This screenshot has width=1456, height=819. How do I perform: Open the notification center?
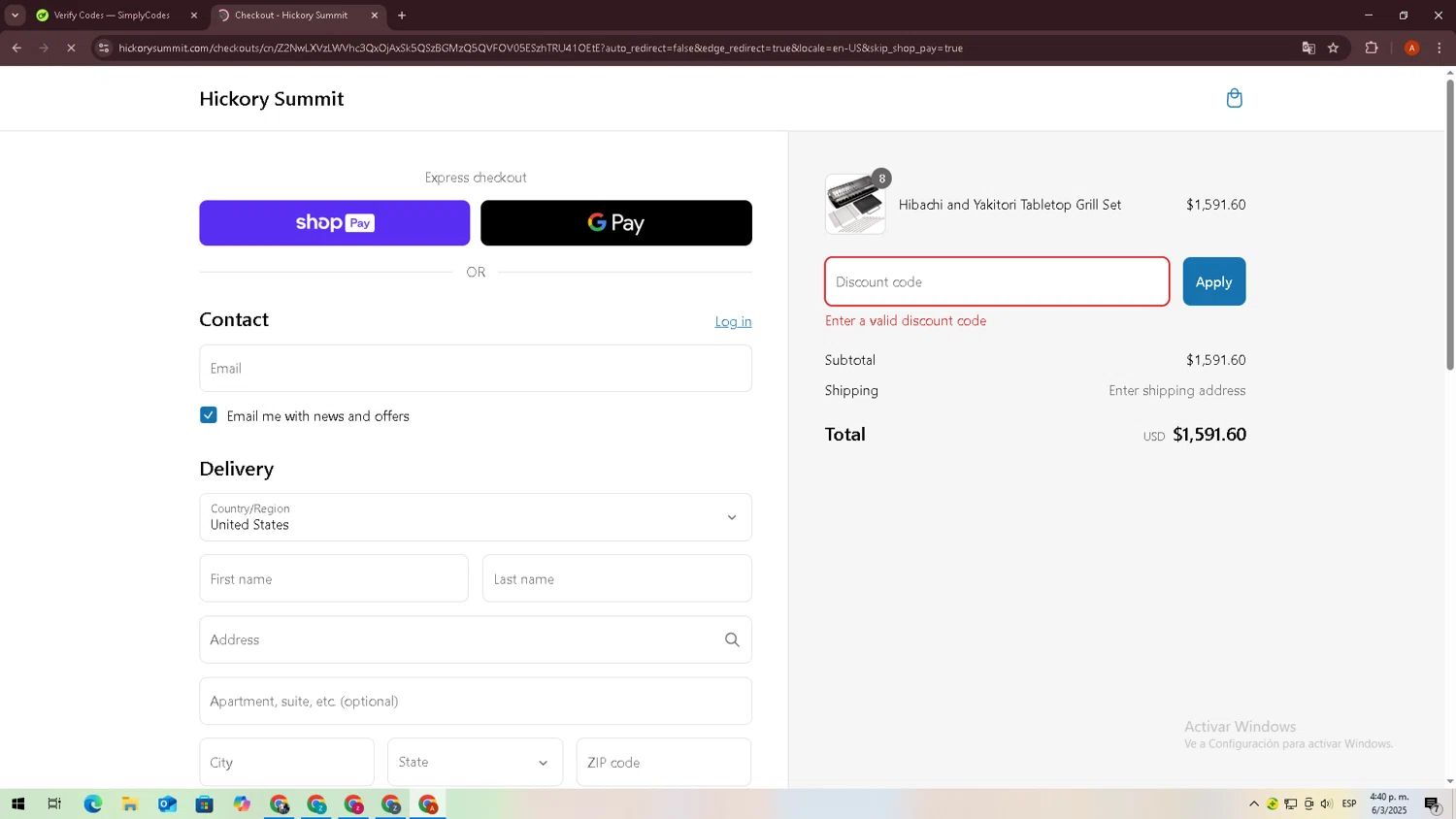click(1433, 804)
